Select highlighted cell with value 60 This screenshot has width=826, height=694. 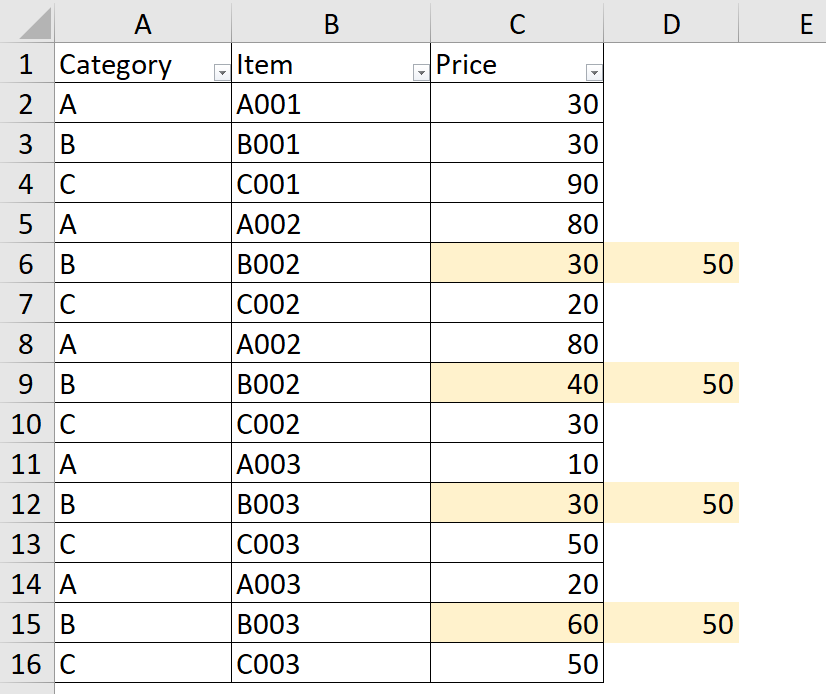[x=517, y=624]
